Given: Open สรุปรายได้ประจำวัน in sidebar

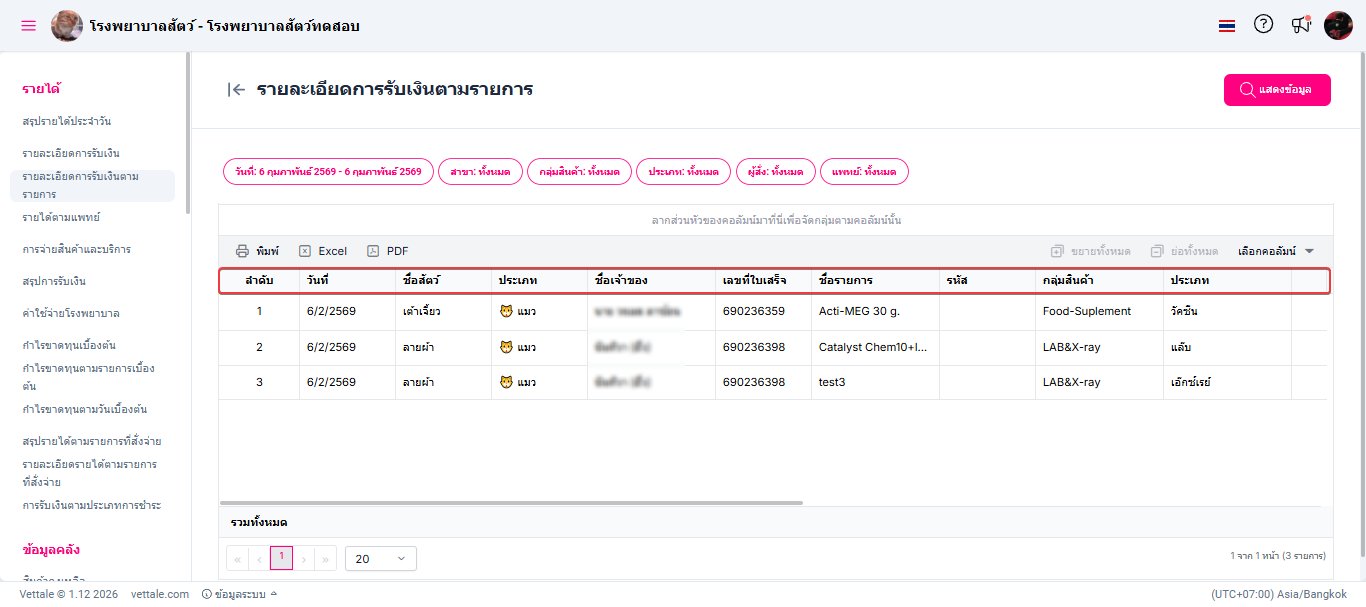Looking at the screenshot, I should click(x=67, y=121).
